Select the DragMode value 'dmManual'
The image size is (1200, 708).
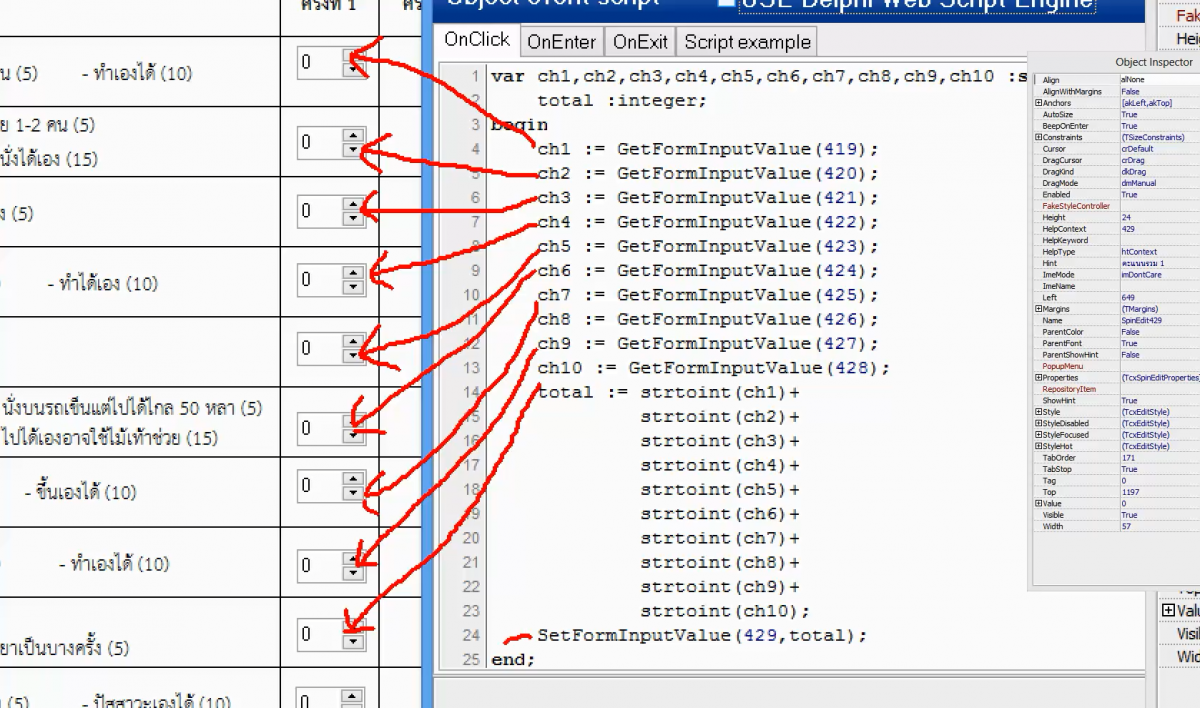1139,183
